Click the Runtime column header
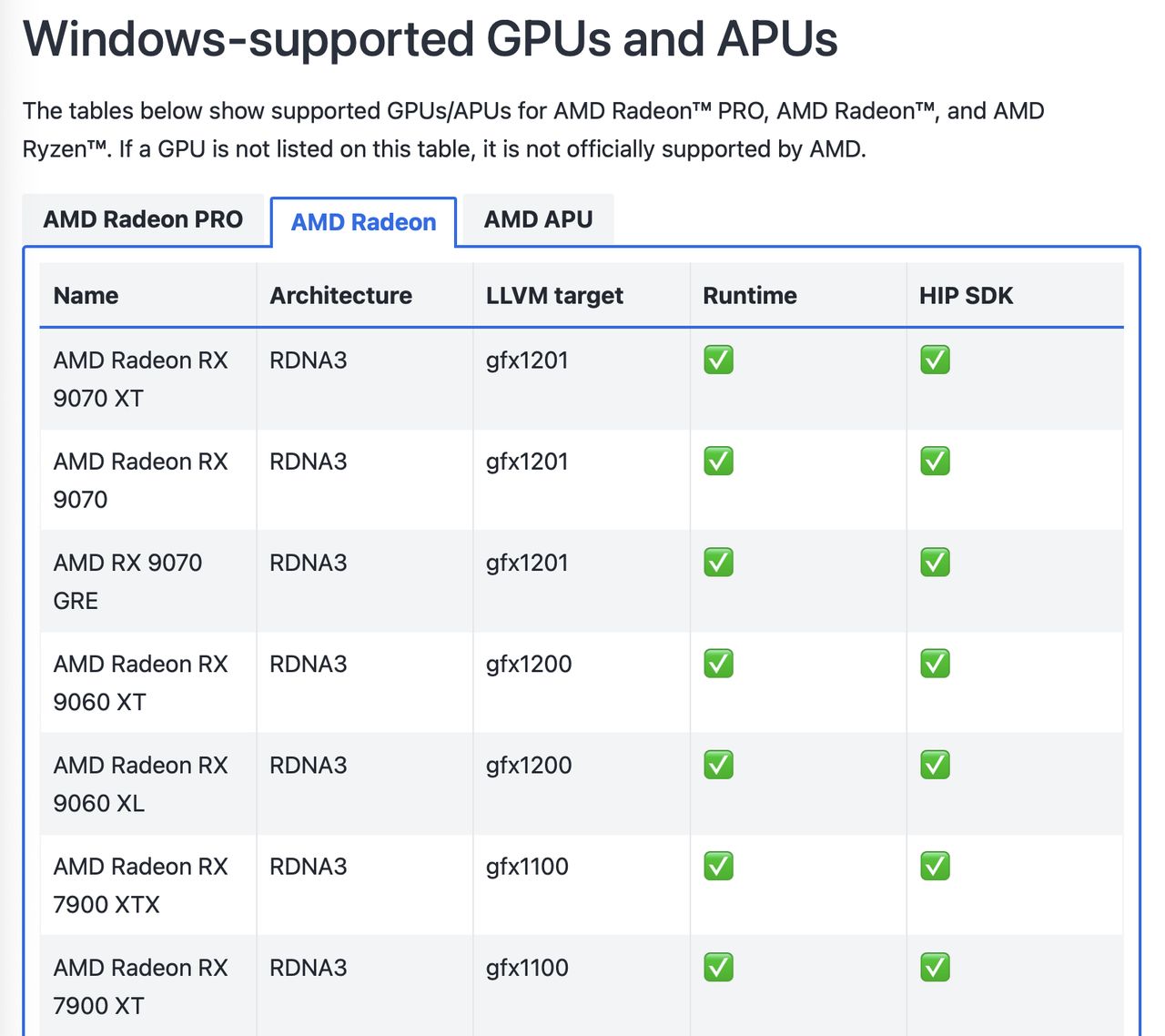The height and width of the screenshot is (1036, 1165). click(749, 295)
